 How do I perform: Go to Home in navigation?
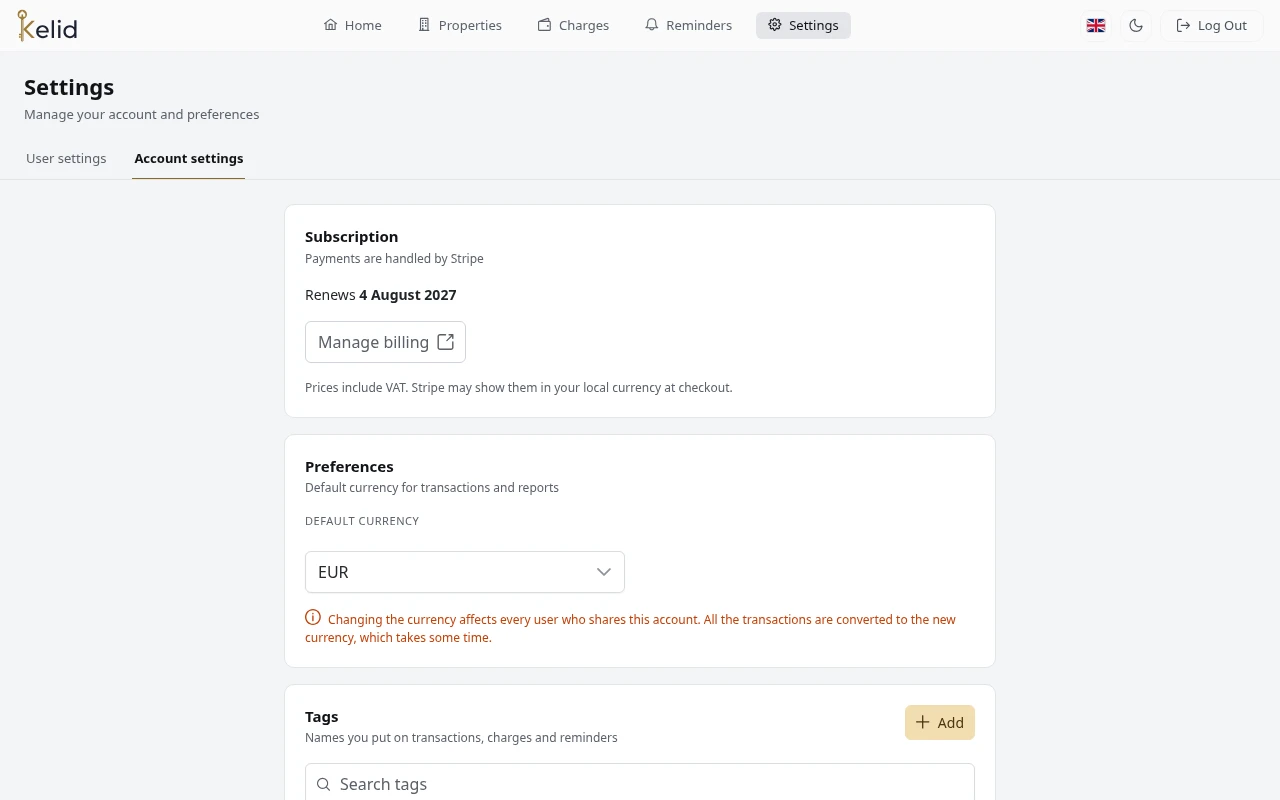click(352, 25)
